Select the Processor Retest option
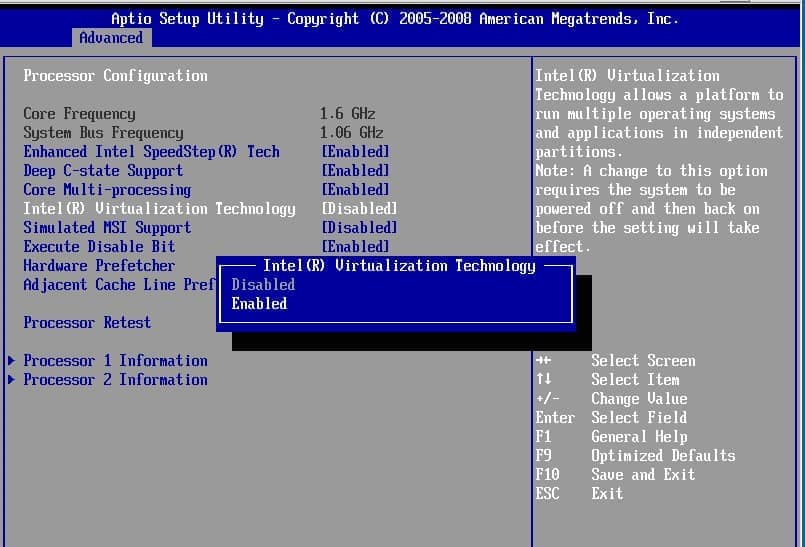 (87, 323)
